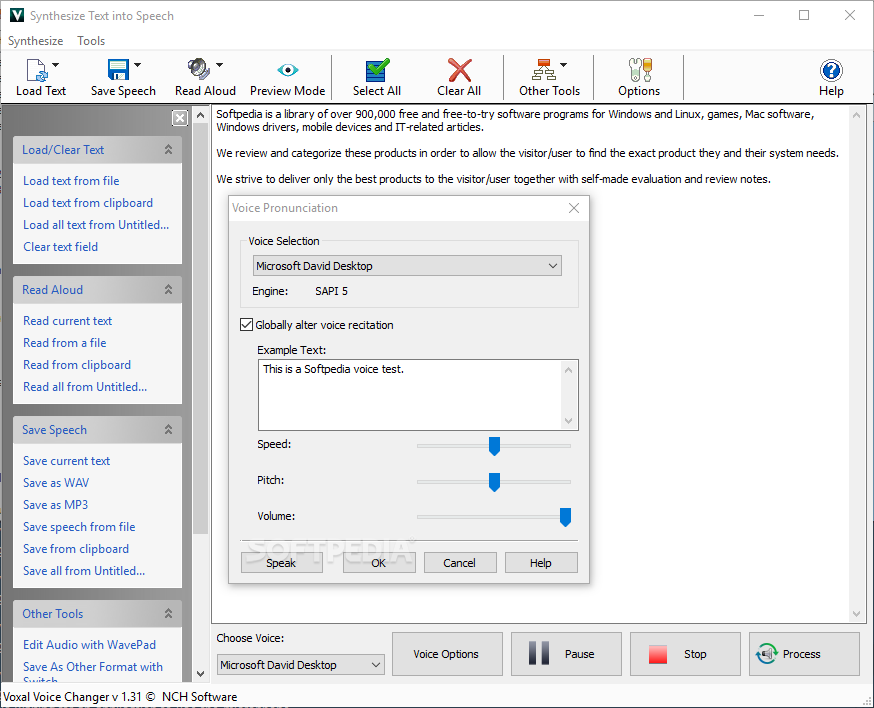Toggle Preview Mode eye icon

click(x=288, y=70)
